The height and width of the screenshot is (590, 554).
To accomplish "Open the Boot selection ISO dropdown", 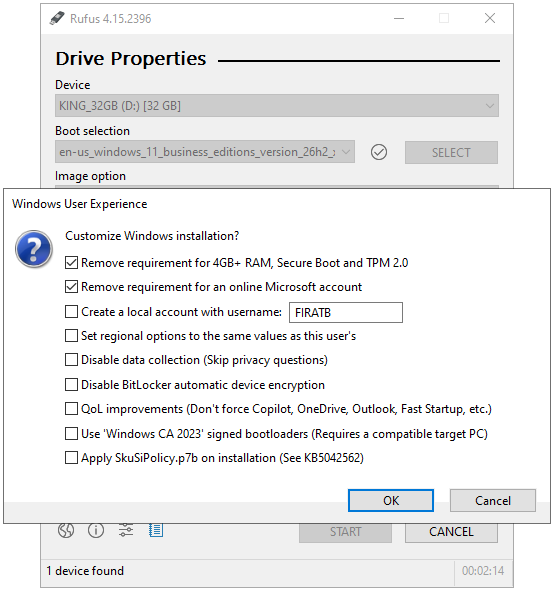I will tap(205, 152).
